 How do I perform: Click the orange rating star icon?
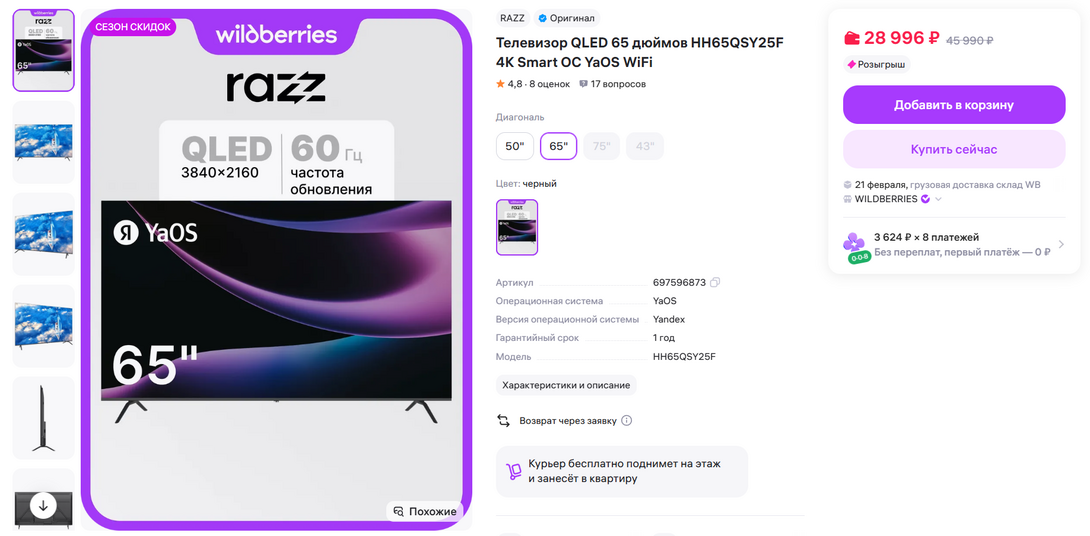(x=501, y=84)
